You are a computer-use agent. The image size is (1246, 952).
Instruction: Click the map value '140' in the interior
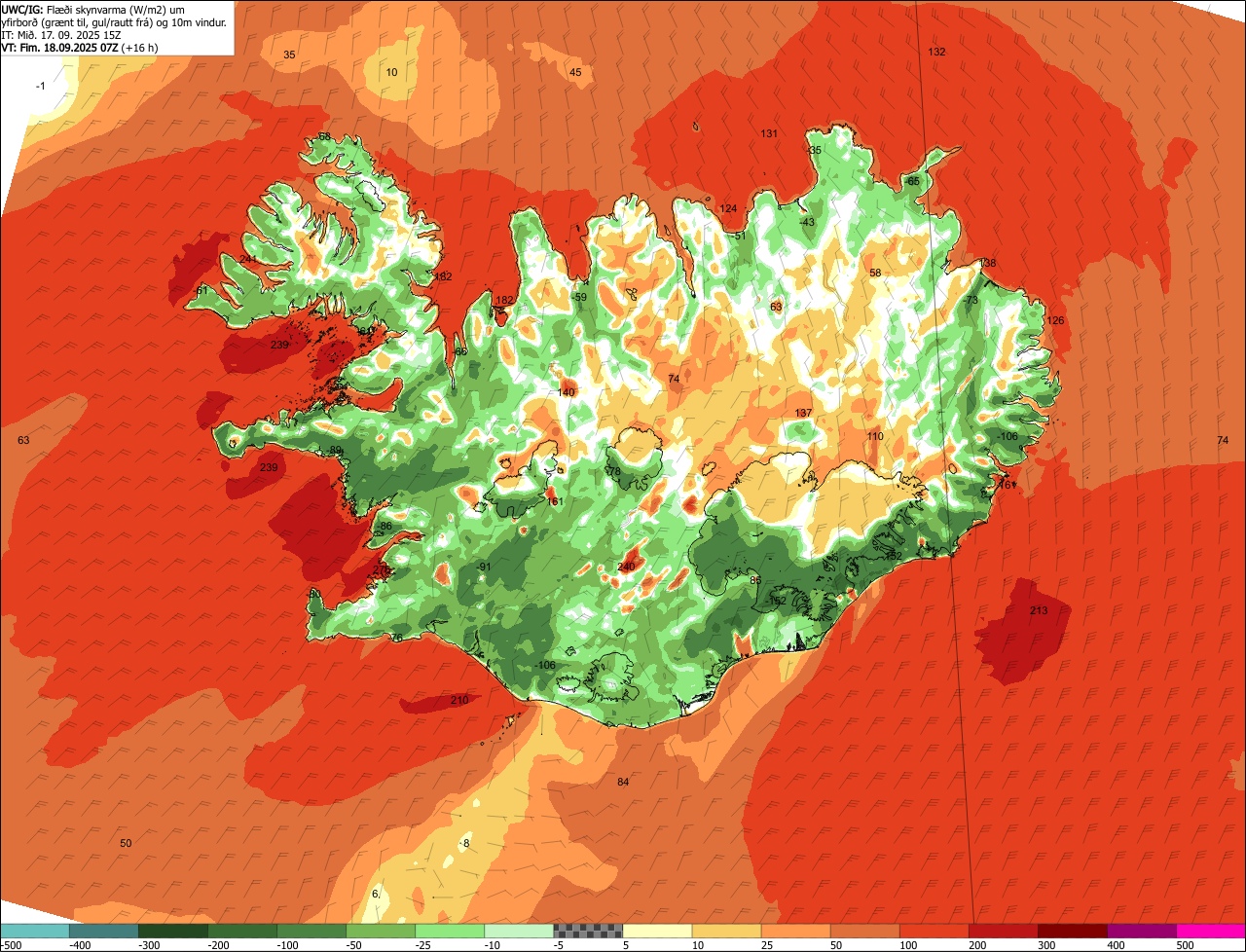pos(567,392)
